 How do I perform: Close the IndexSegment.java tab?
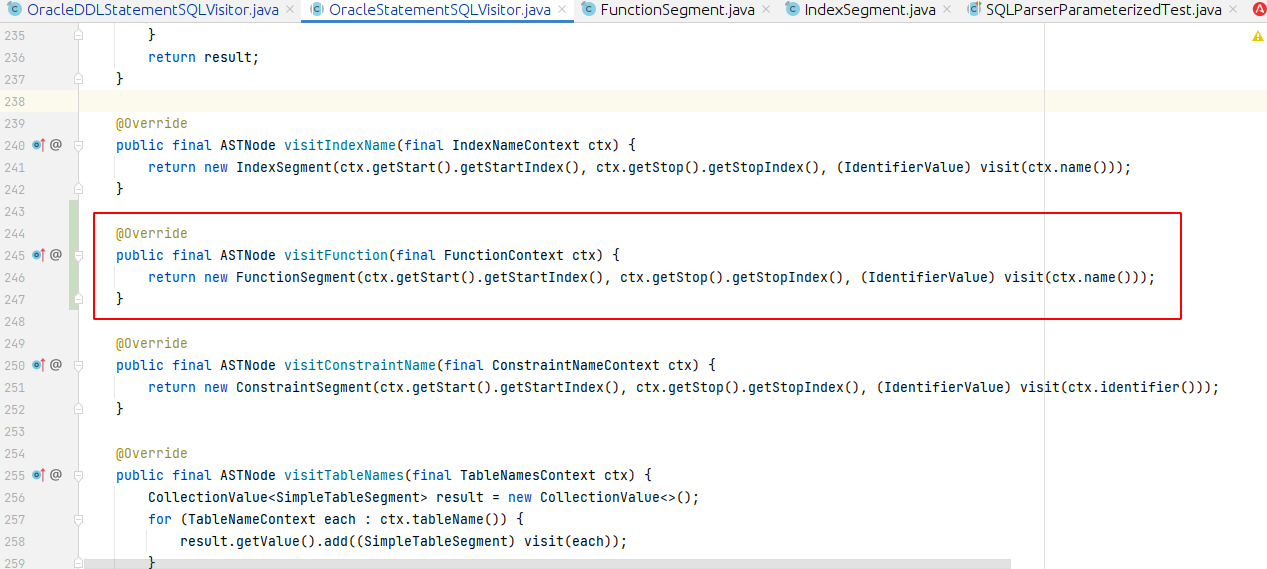coord(947,10)
